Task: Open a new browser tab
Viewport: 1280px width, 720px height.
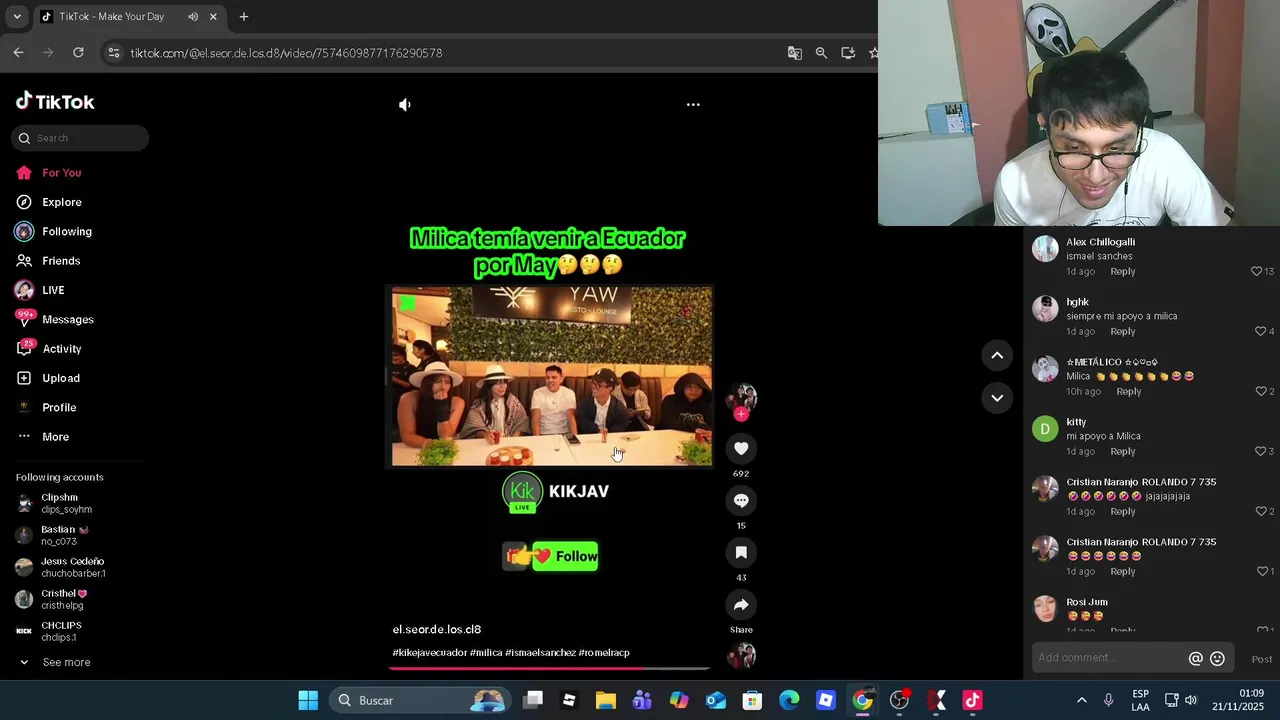Action: [243, 17]
